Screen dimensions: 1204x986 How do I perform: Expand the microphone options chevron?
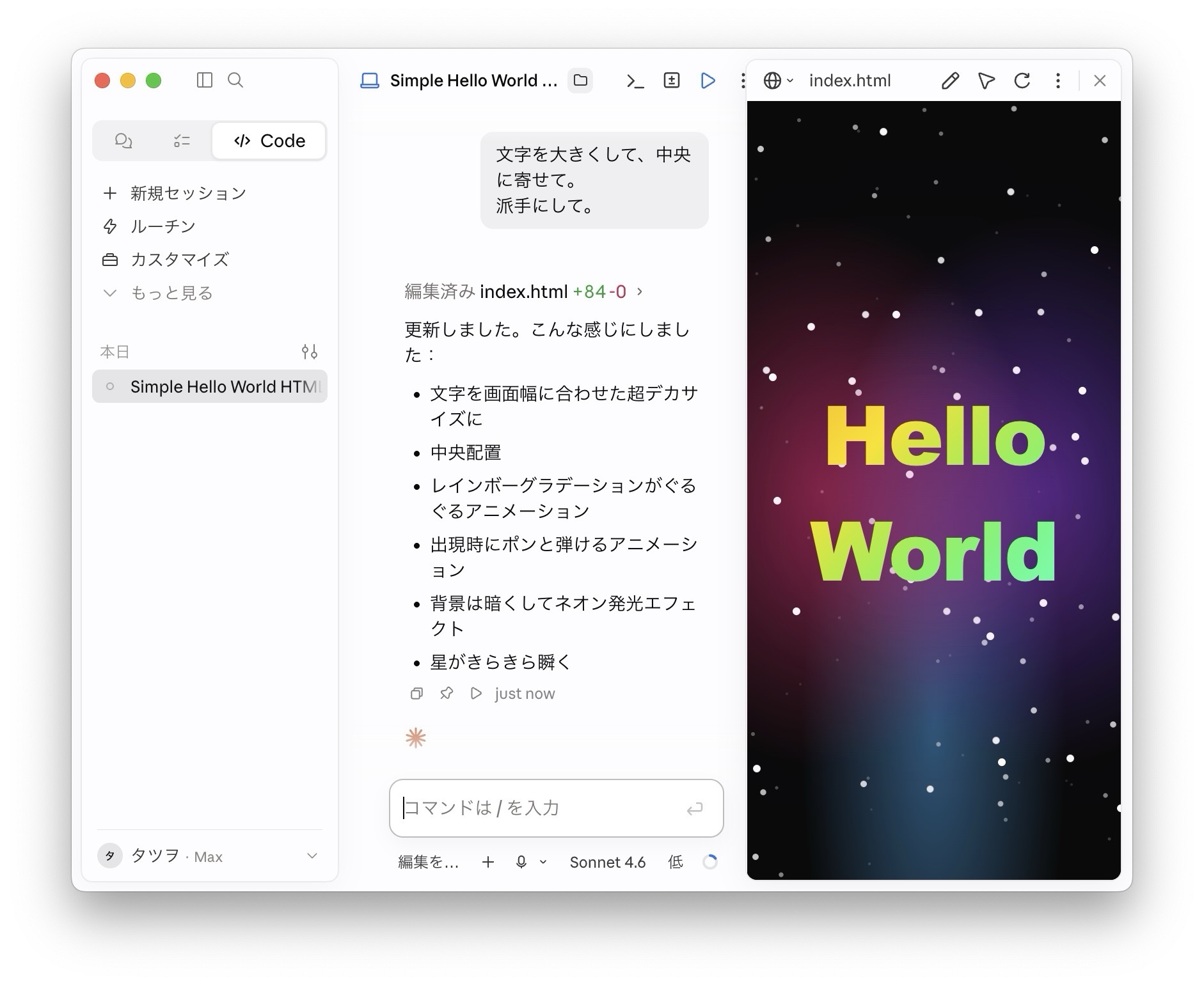pyautogui.click(x=543, y=863)
